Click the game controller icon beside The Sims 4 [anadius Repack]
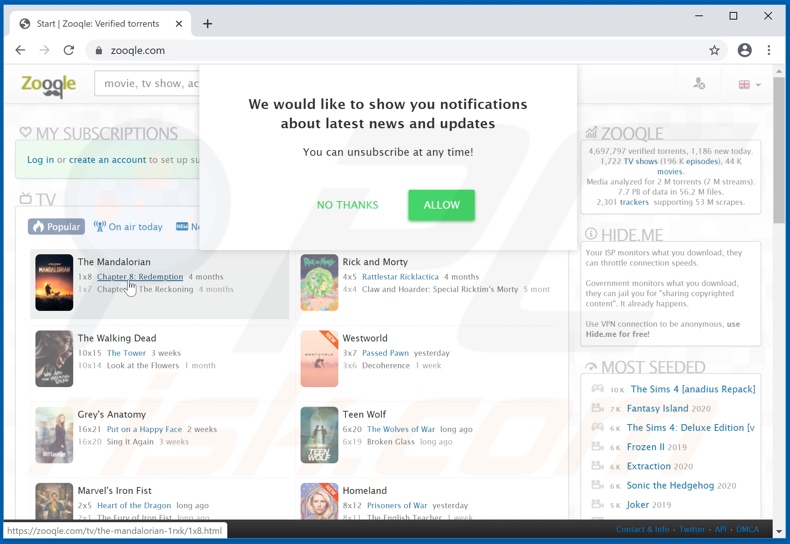790x544 pixels. tap(598, 388)
